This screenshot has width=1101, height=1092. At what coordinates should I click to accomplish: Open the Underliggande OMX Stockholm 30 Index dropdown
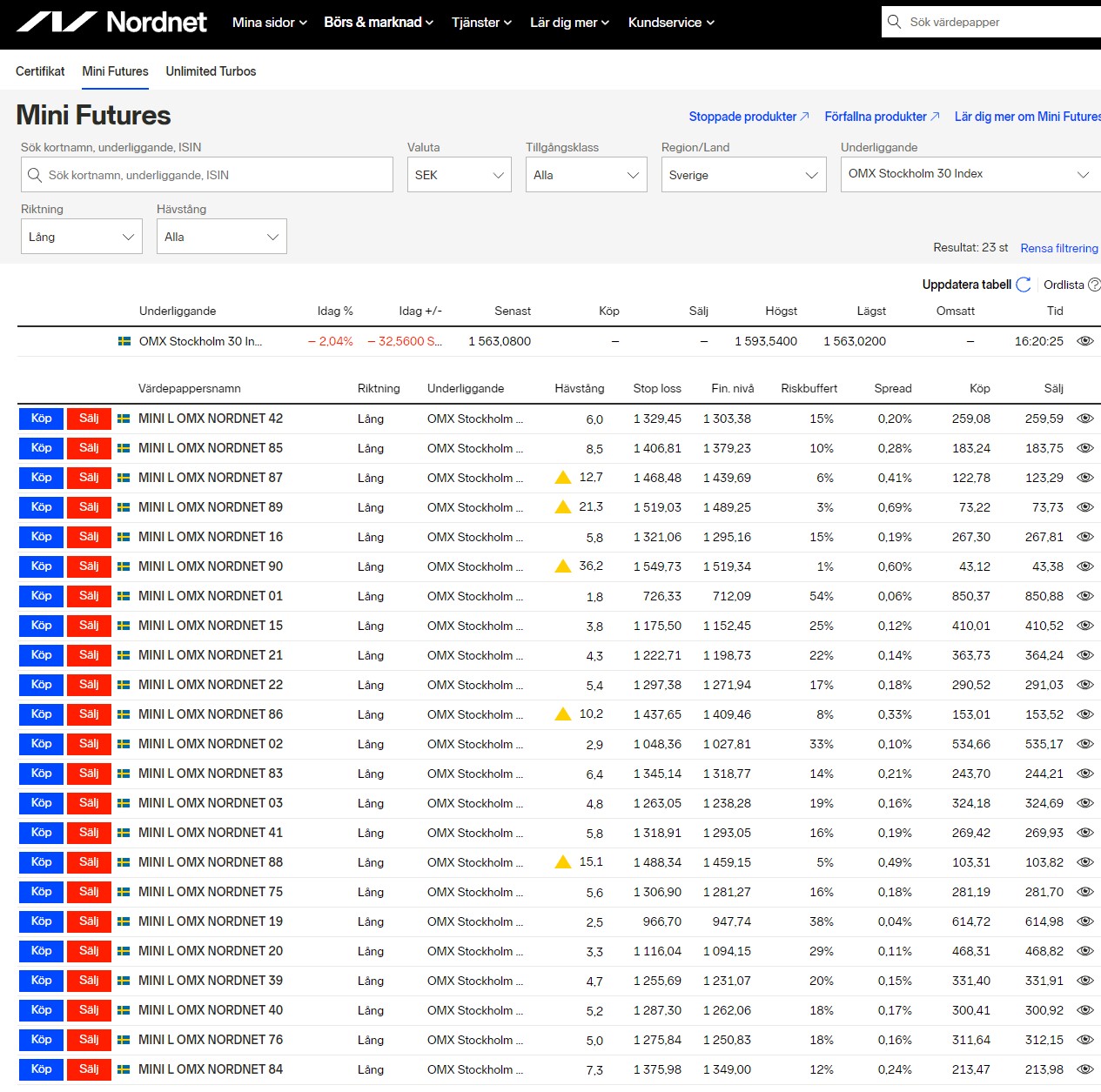point(969,174)
